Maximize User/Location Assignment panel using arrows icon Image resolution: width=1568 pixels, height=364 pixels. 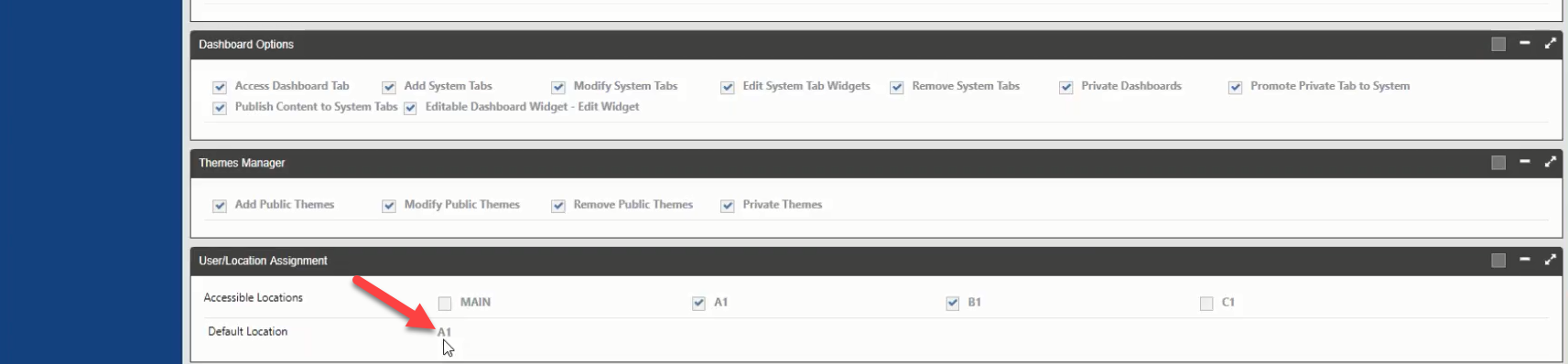click(x=1551, y=260)
